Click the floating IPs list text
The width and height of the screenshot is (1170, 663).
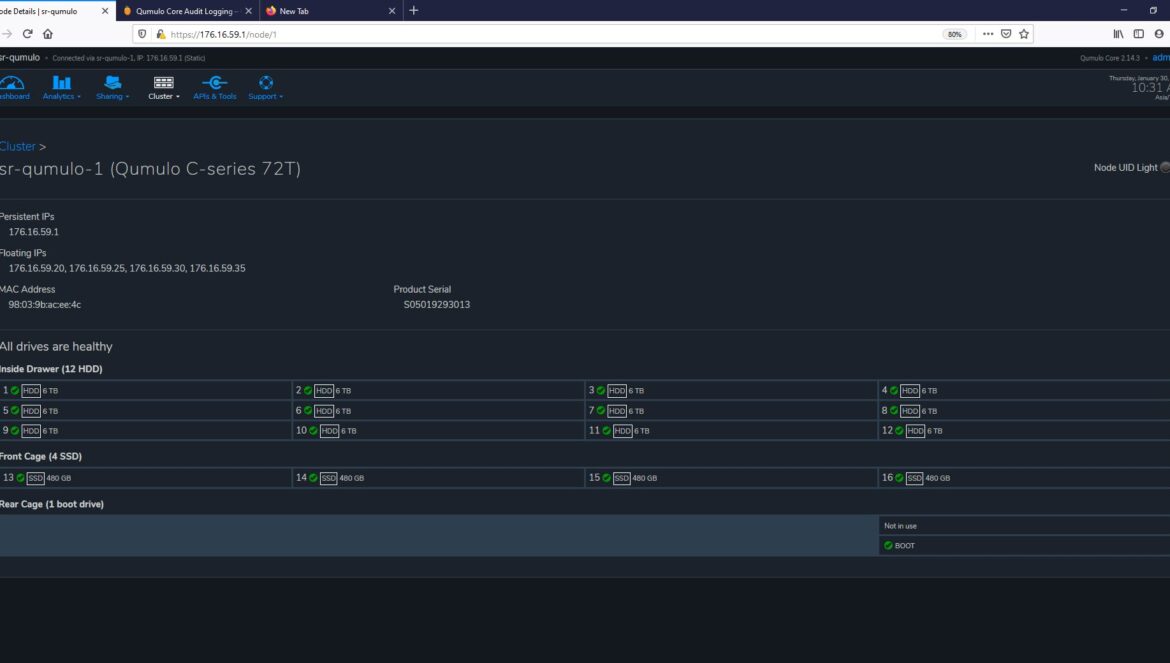click(127, 268)
